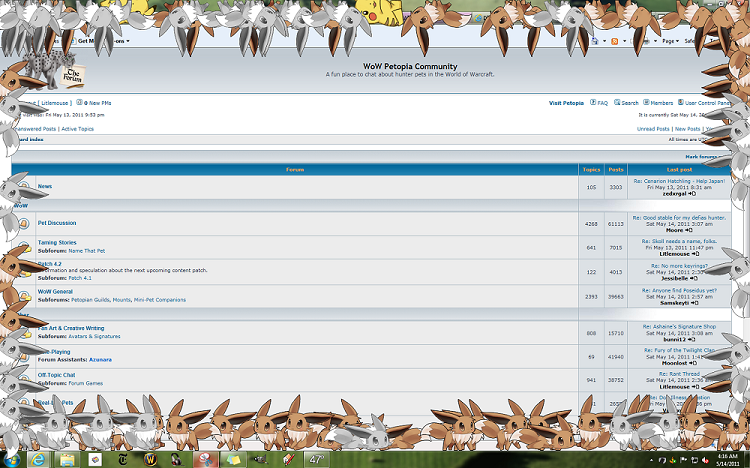Open GIMP from the taskbar

click(261, 460)
